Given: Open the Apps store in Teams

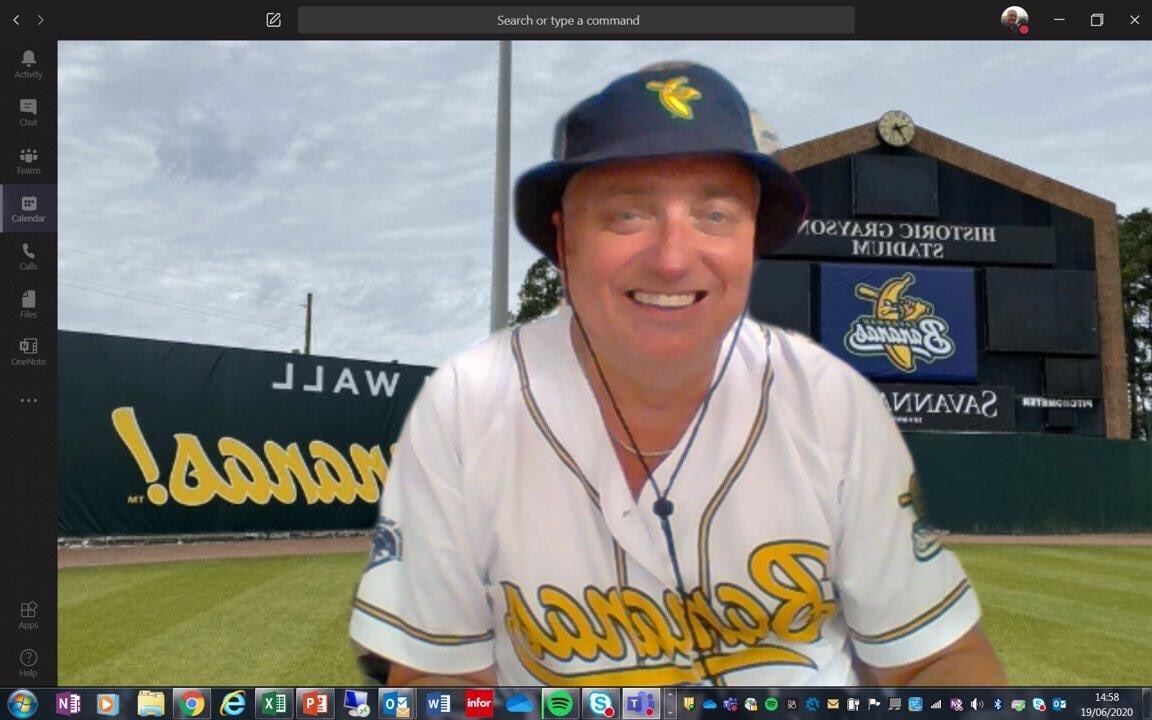Looking at the screenshot, I should tap(28, 615).
